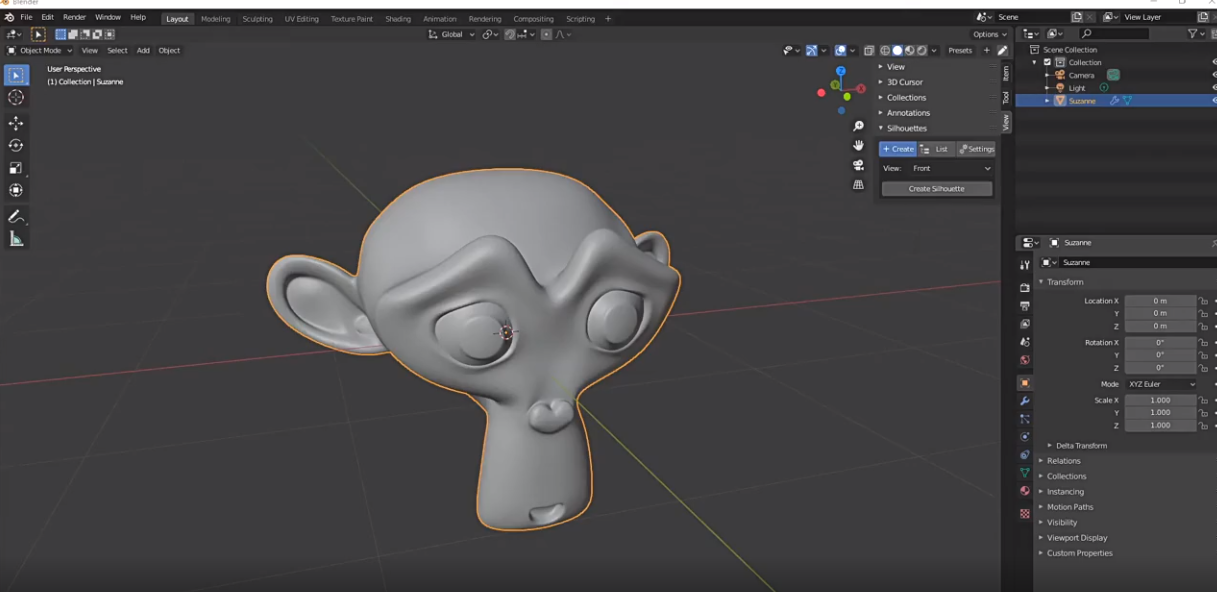1217x592 pixels.
Task: Select the List tab in Silhouettes
Action: pos(937,149)
